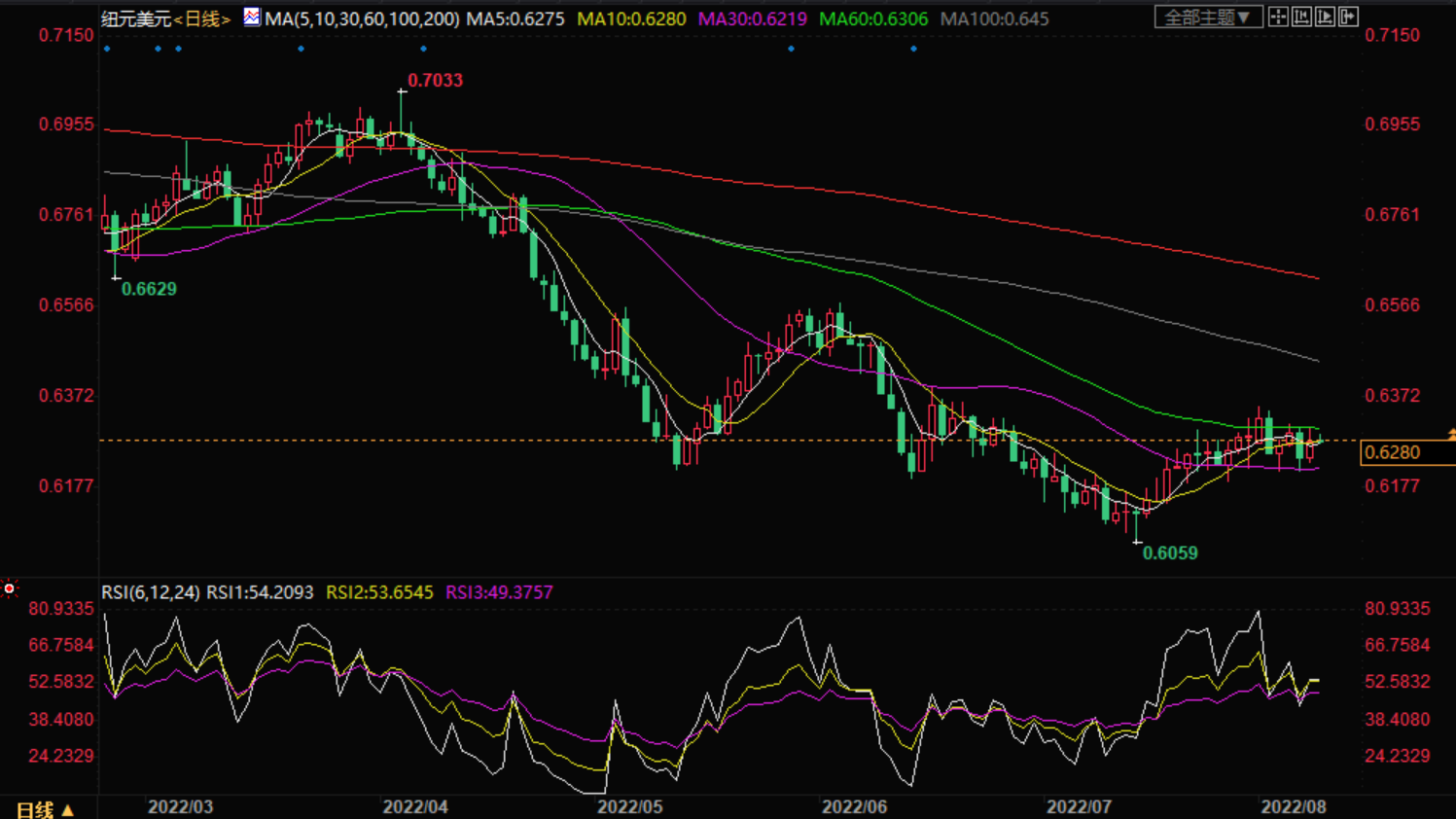This screenshot has width=1456, height=819.
Task: Click the RSI(6,12,24) indicator label
Action: point(151,592)
